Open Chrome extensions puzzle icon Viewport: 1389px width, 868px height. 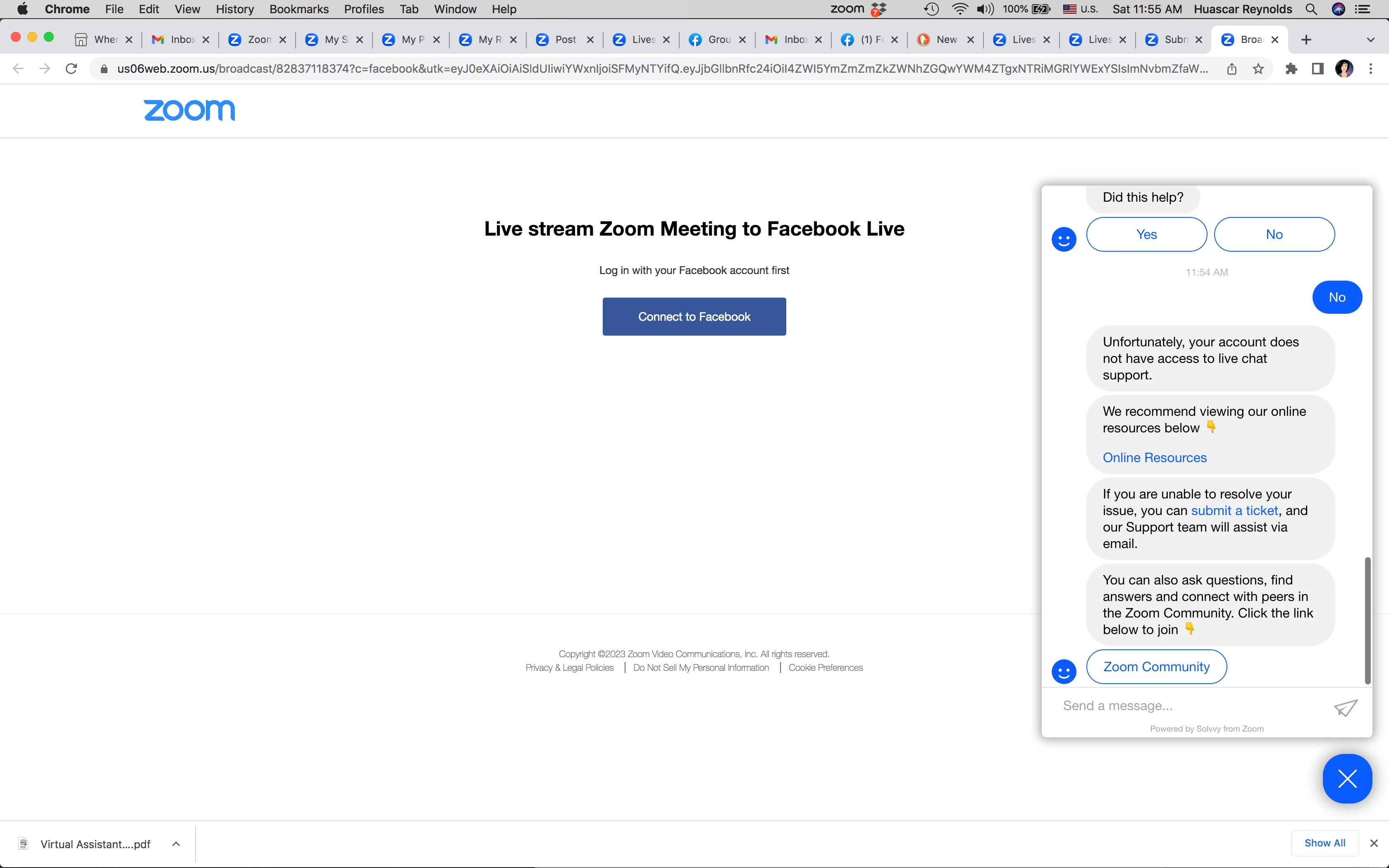point(1291,69)
